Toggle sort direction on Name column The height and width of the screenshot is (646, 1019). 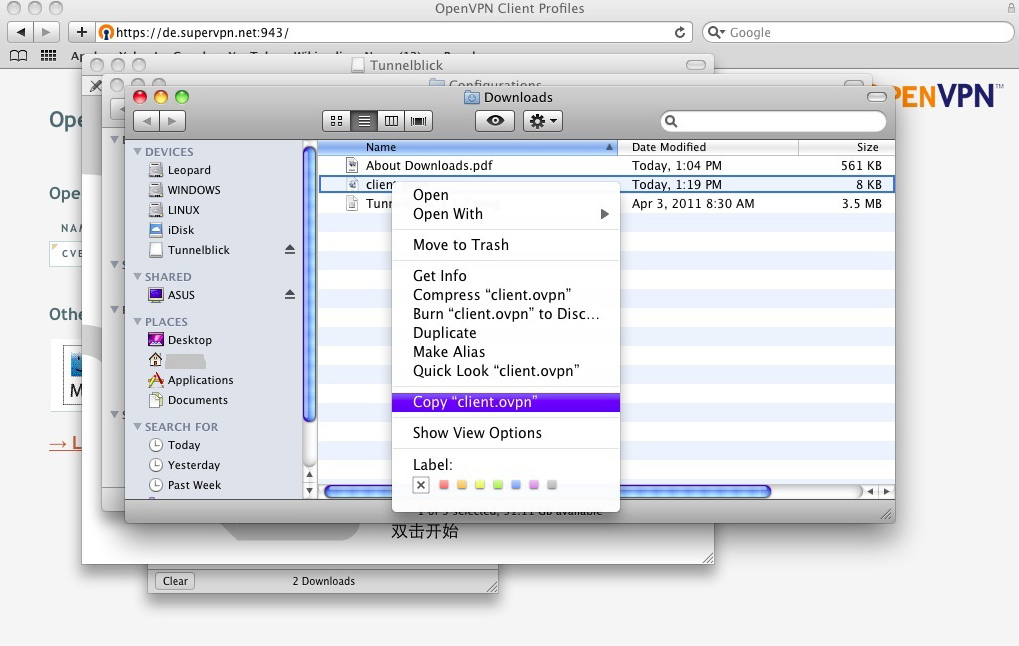click(x=609, y=148)
